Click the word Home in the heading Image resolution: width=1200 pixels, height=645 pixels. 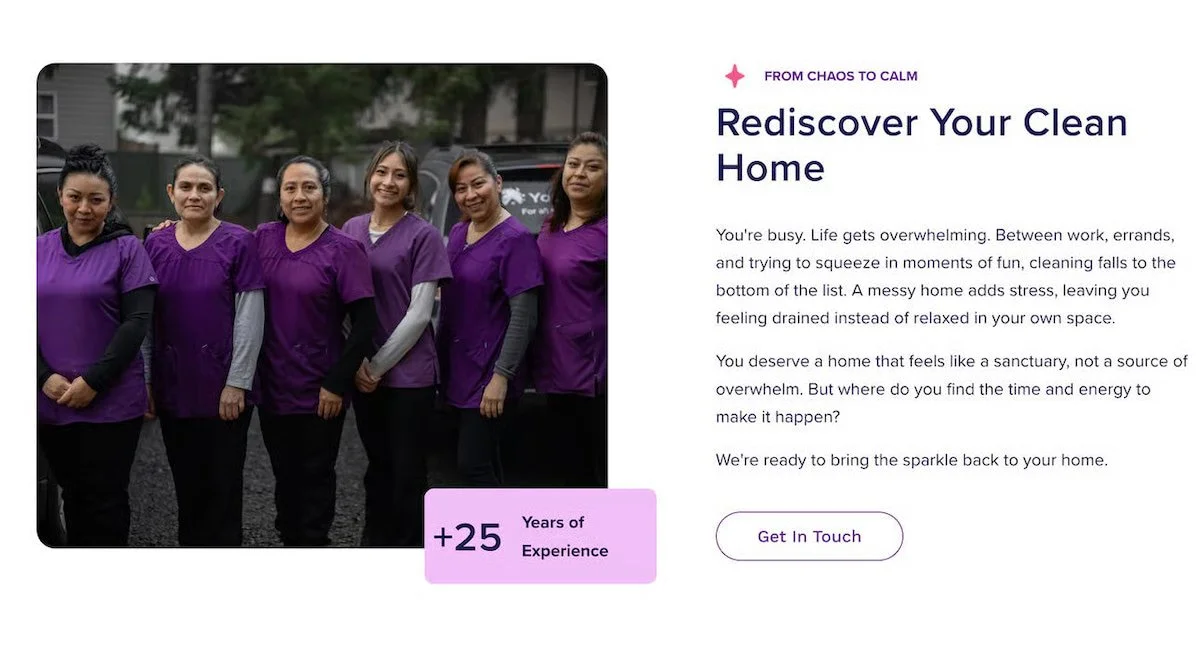[770, 167]
